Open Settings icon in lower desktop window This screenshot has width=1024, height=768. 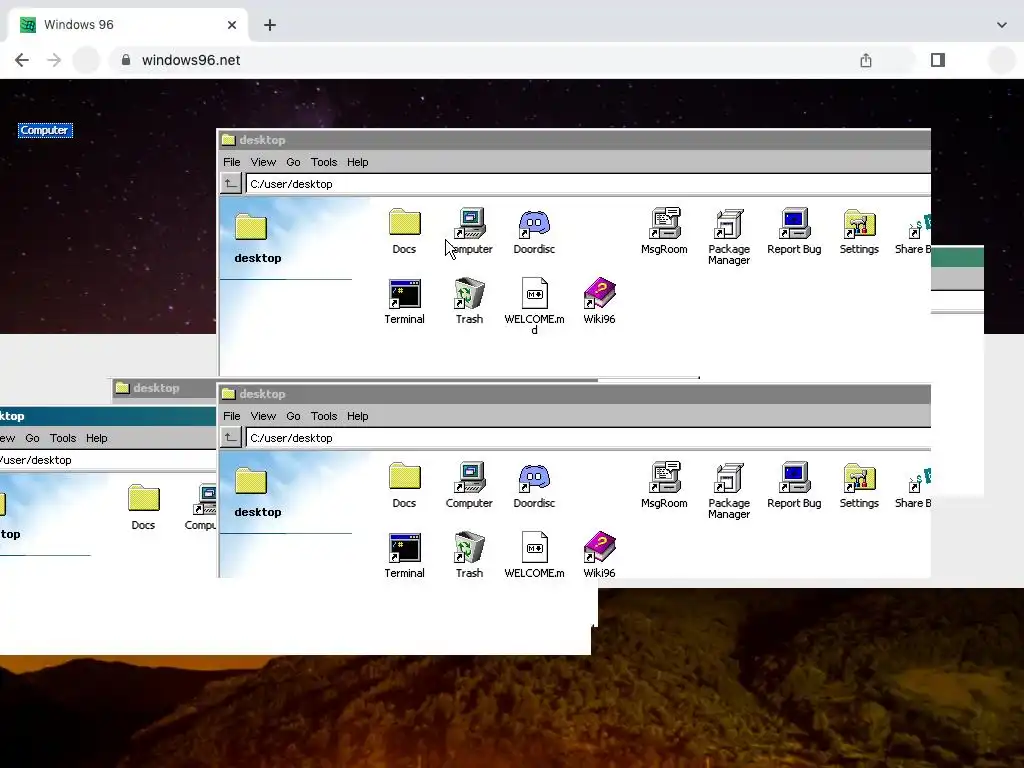point(859,485)
